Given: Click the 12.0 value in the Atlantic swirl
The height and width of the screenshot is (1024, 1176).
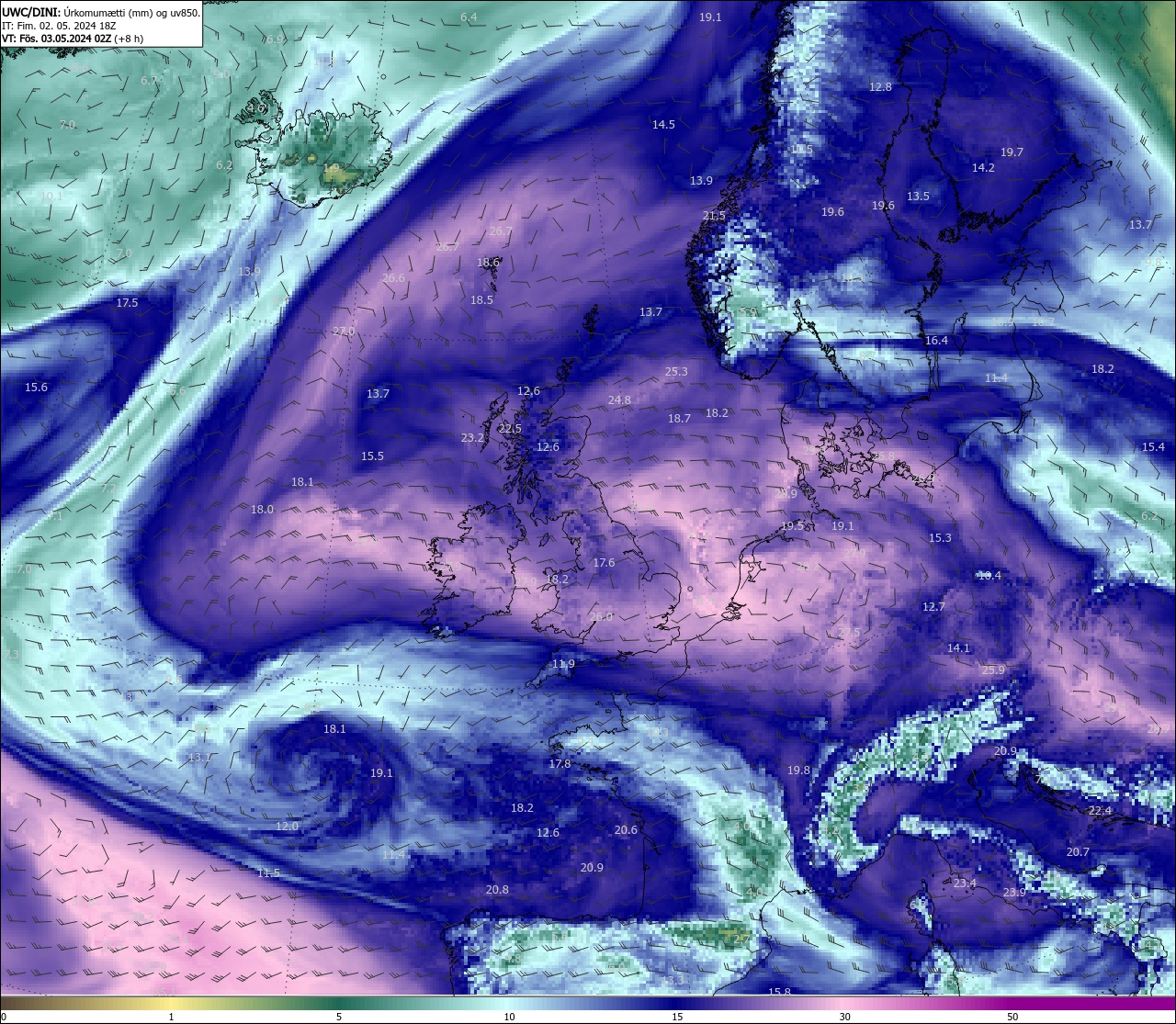Looking at the screenshot, I should click(287, 826).
